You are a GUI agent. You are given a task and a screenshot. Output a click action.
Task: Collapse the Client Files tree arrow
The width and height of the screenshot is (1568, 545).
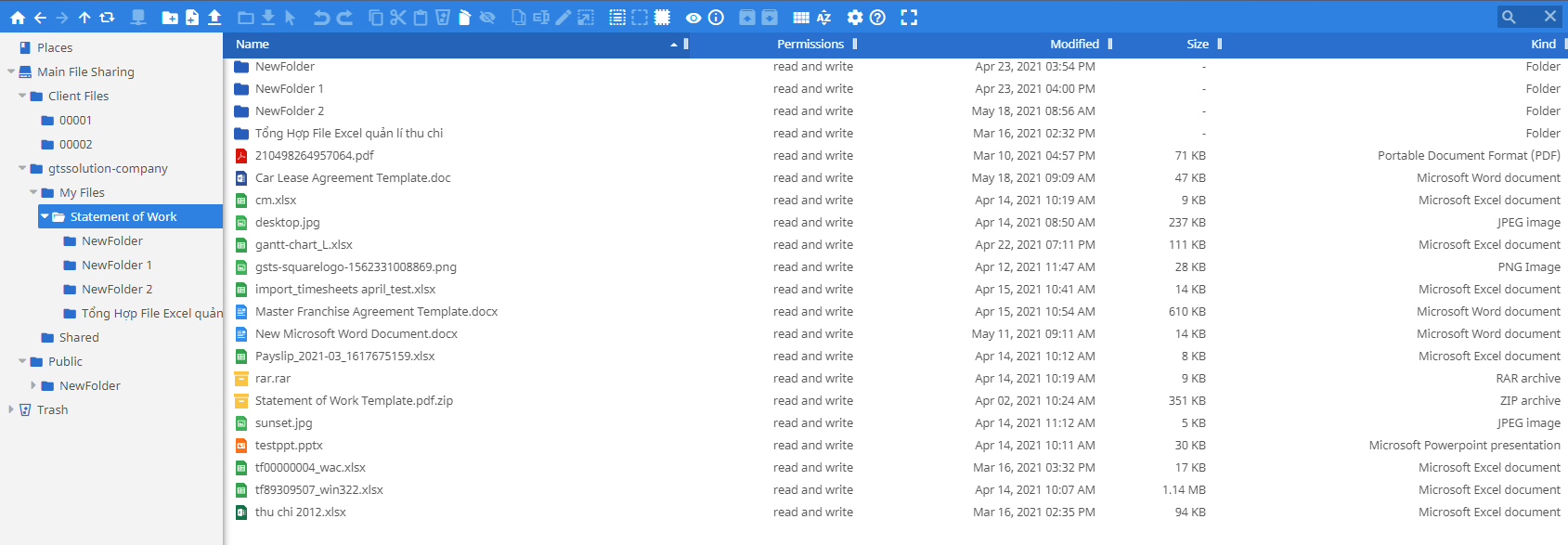pos(22,96)
